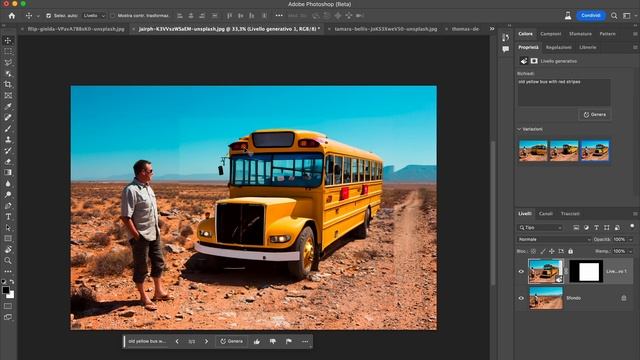Viewport: 640px width, 360px height.
Task: Open the workspace layout switcher icon
Action: (x=627, y=16)
